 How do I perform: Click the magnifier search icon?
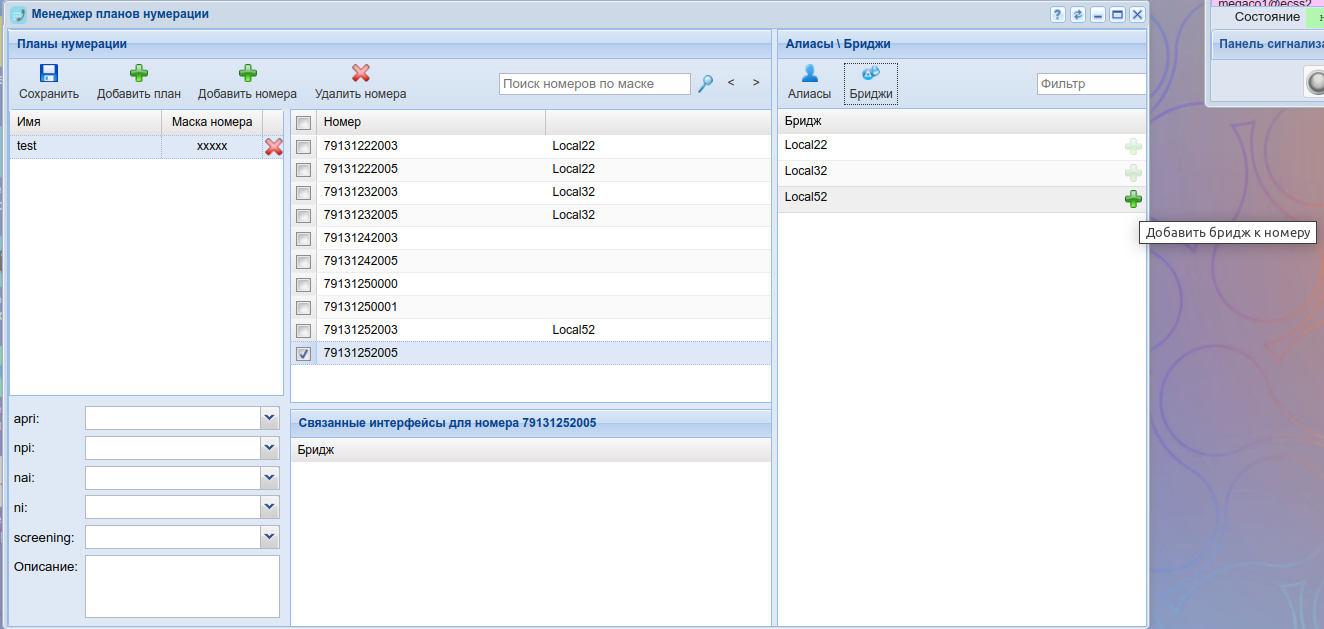click(705, 84)
